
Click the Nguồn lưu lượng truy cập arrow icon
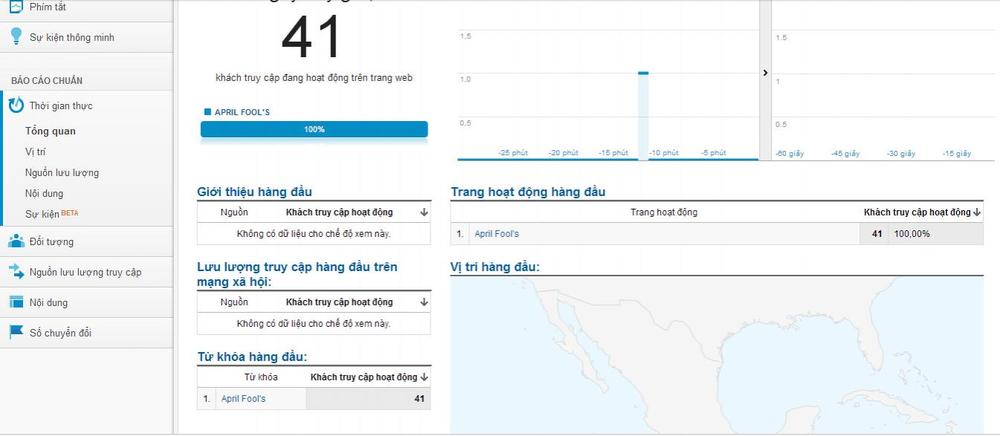click(17, 272)
